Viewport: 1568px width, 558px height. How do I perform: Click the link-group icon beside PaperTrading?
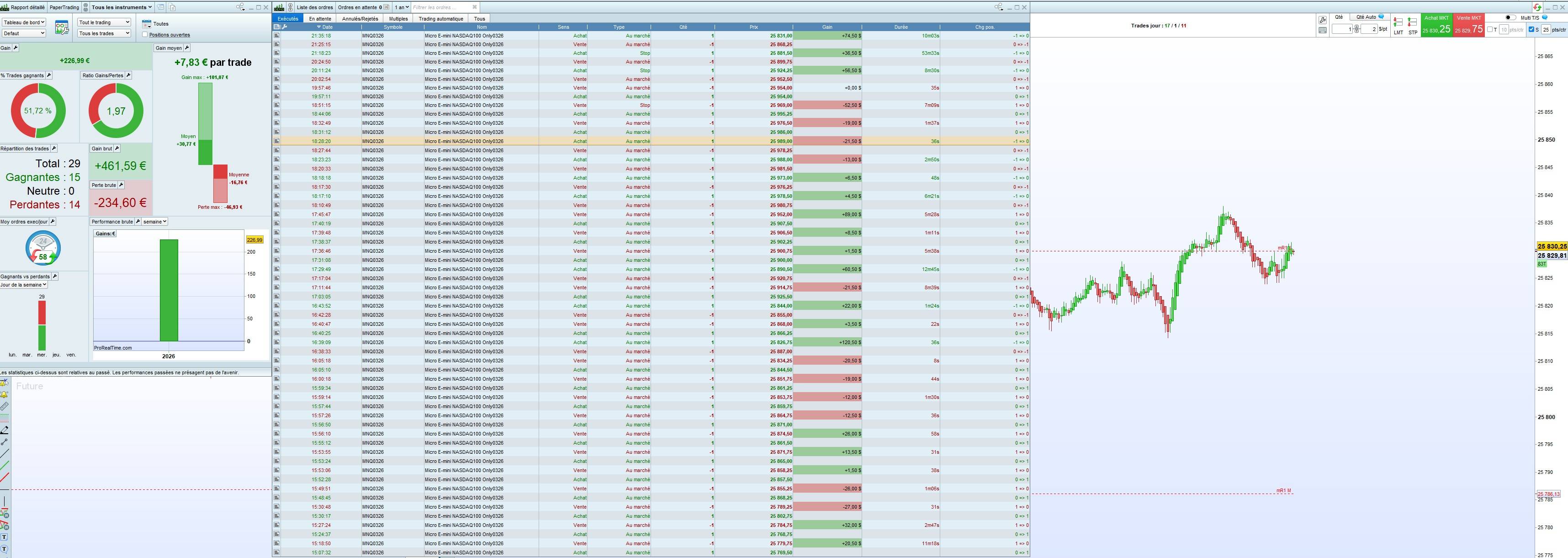click(x=86, y=7)
